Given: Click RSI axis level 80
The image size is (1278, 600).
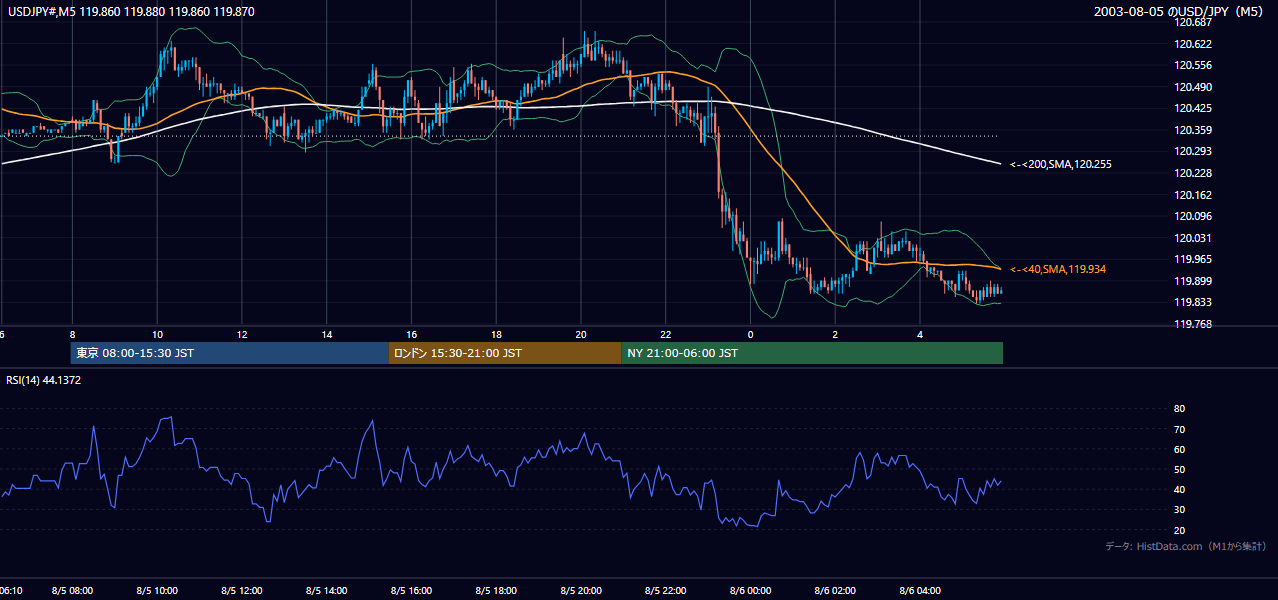Looking at the screenshot, I should point(1179,409).
